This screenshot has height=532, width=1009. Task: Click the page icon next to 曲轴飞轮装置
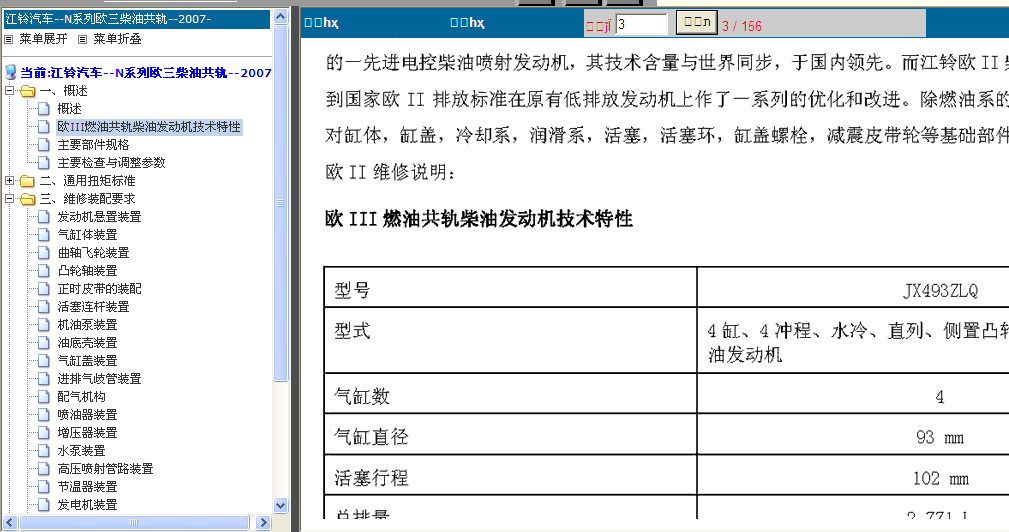(x=44, y=253)
